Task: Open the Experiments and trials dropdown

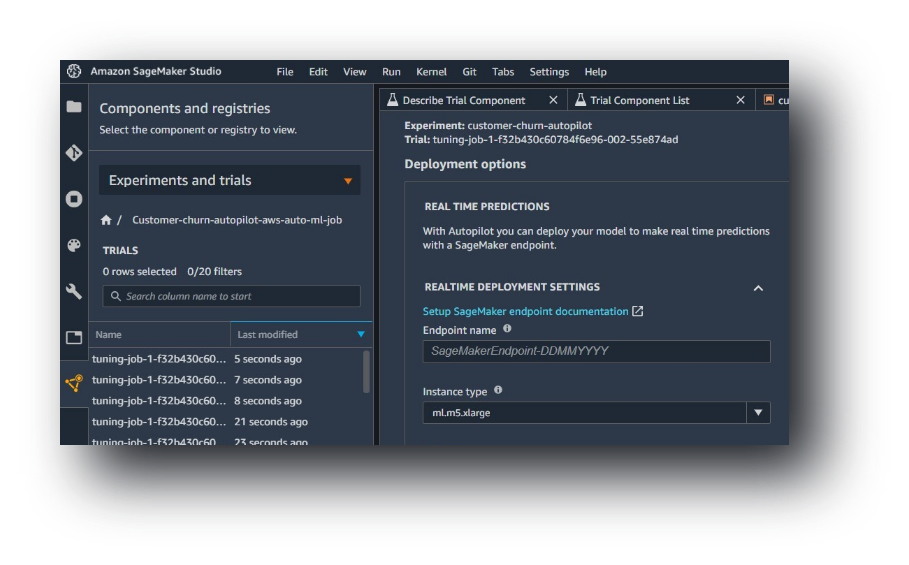Action: [x=230, y=180]
